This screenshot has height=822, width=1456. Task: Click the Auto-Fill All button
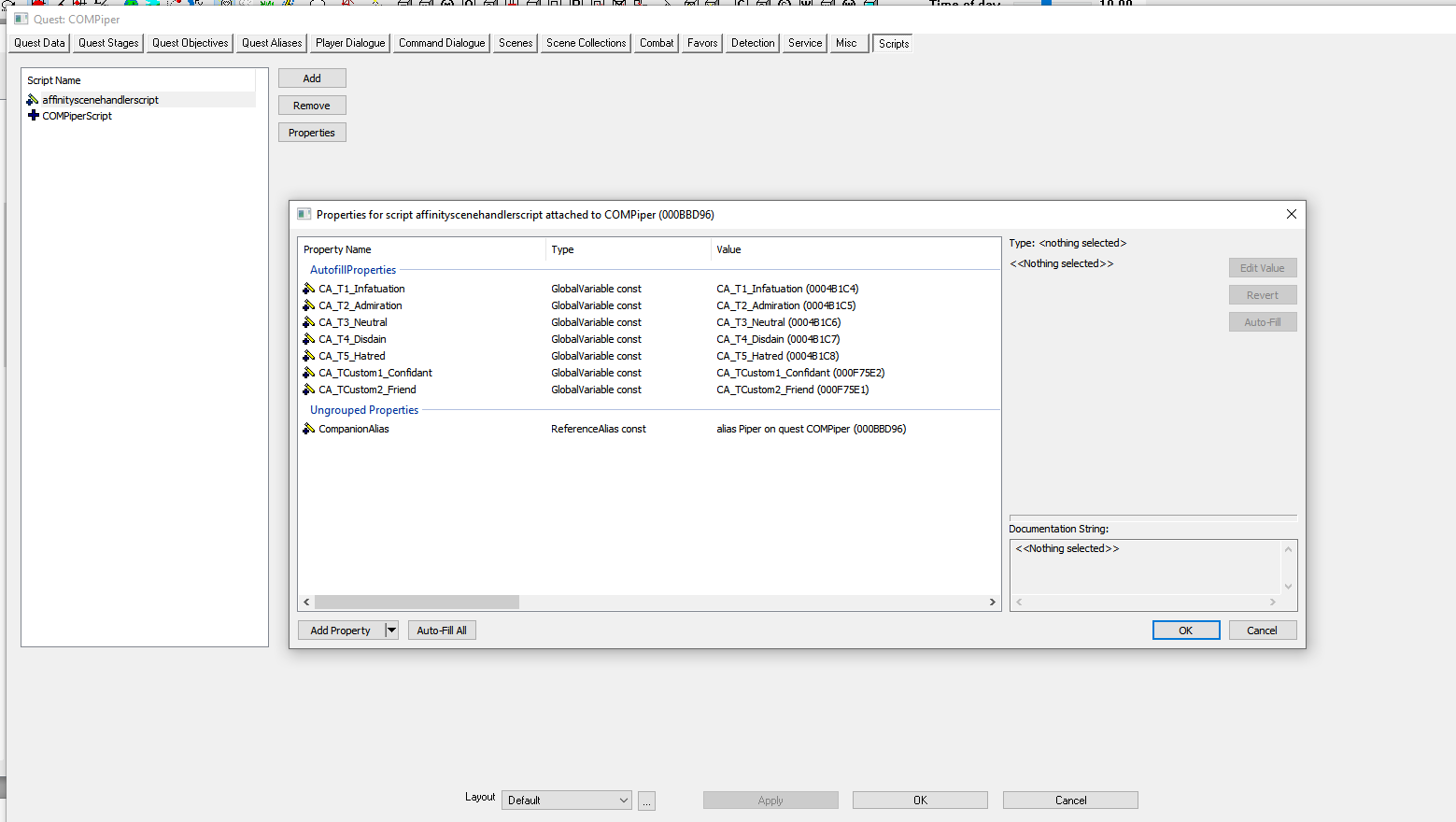pyautogui.click(x=442, y=631)
